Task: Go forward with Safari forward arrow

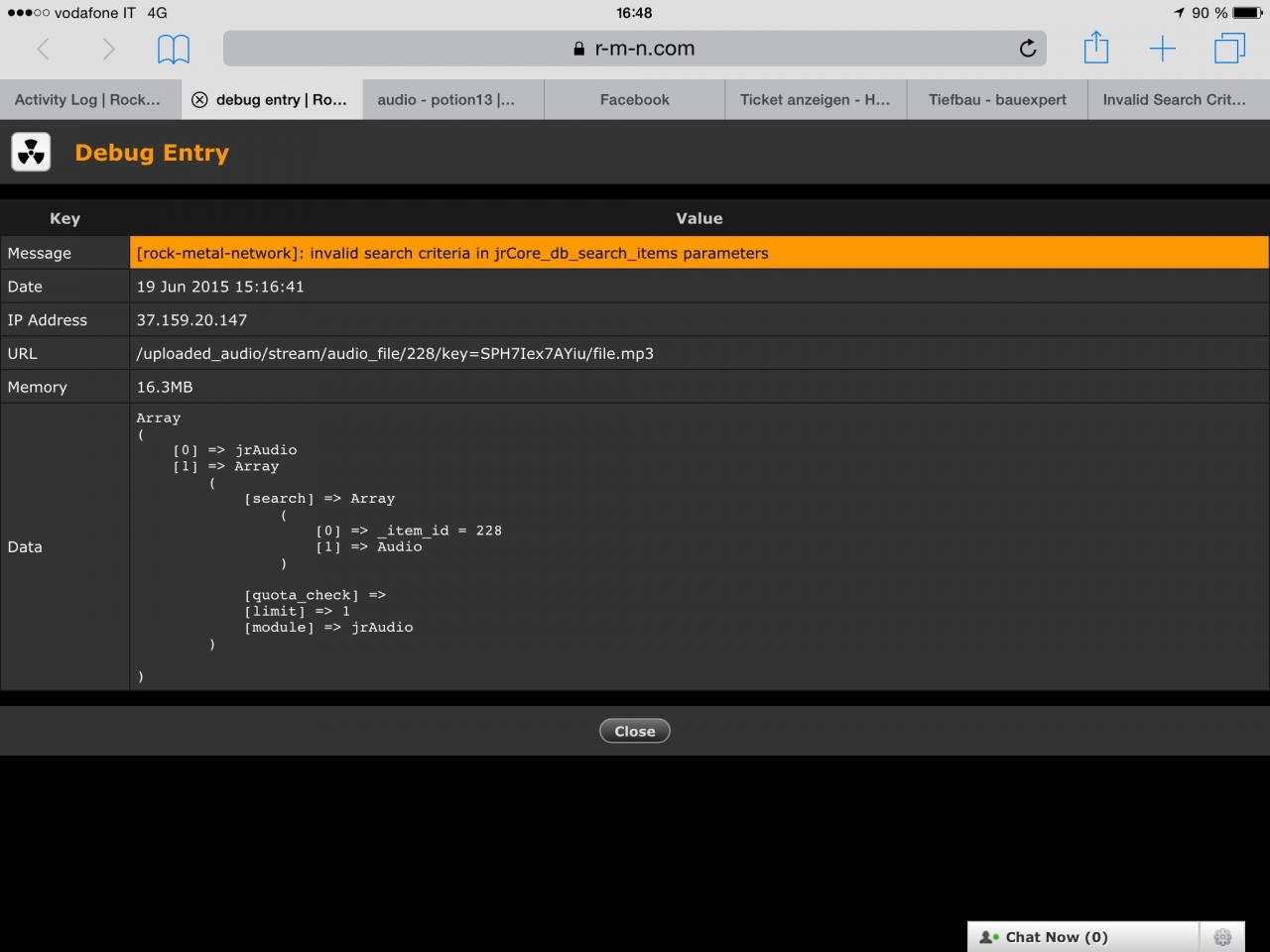Action: click(x=108, y=49)
